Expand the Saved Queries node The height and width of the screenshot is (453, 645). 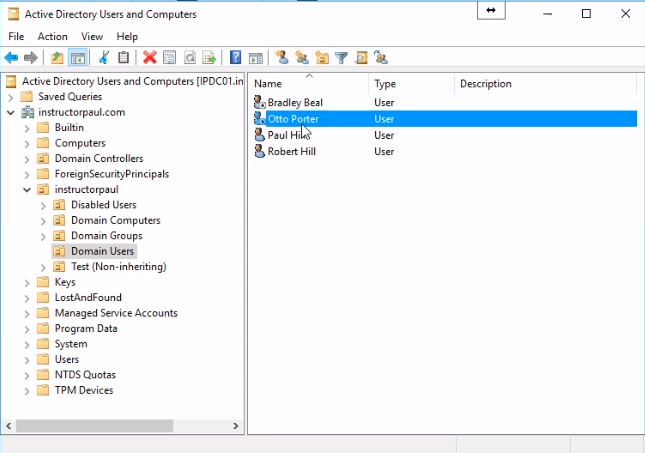11,97
